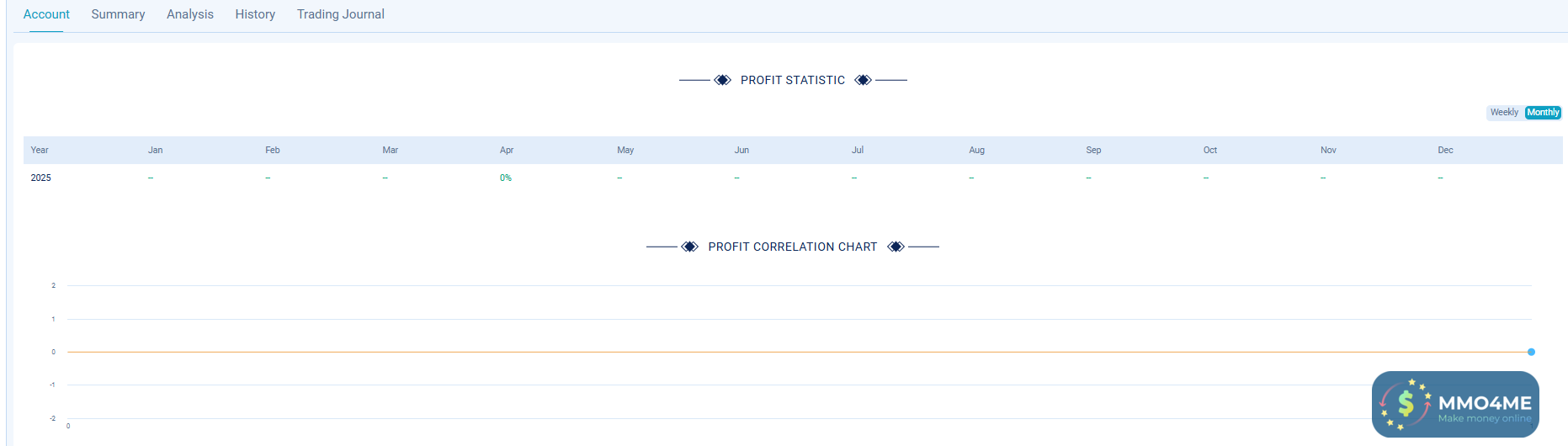Click the Dec column header
1568x446 pixels.
pyautogui.click(x=1445, y=150)
